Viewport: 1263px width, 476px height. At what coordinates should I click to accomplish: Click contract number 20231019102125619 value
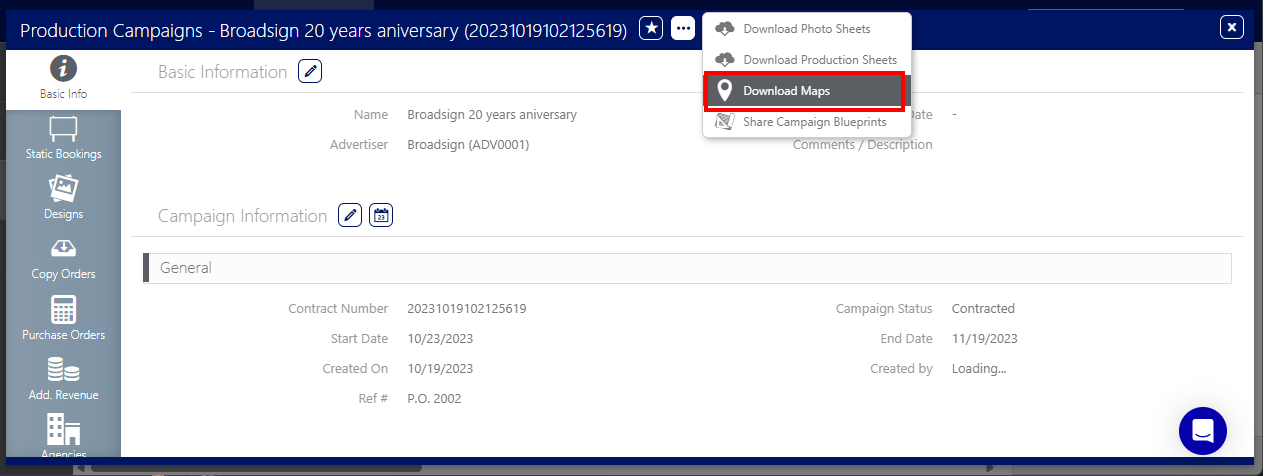pyautogui.click(x=467, y=308)
